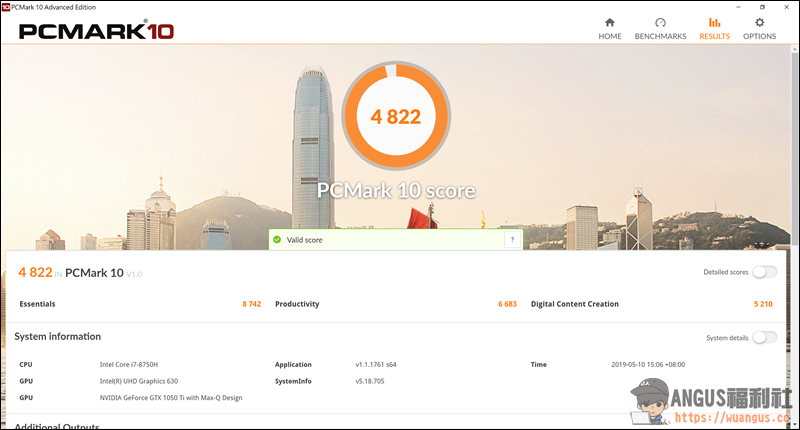800x430 pixels.
Task: Click the orange 4 822 score ring
Action: [x=395, y=117]
